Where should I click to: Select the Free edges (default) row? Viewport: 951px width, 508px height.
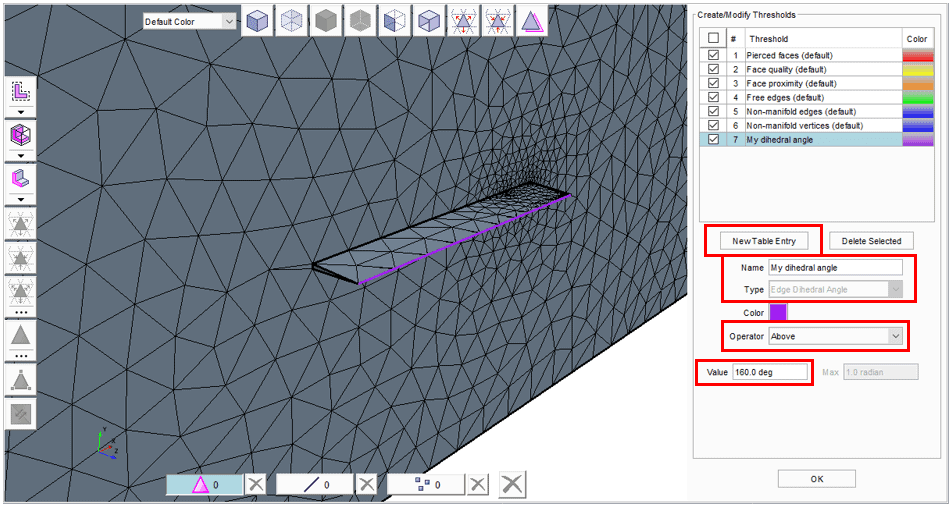(x=816, y=97)
